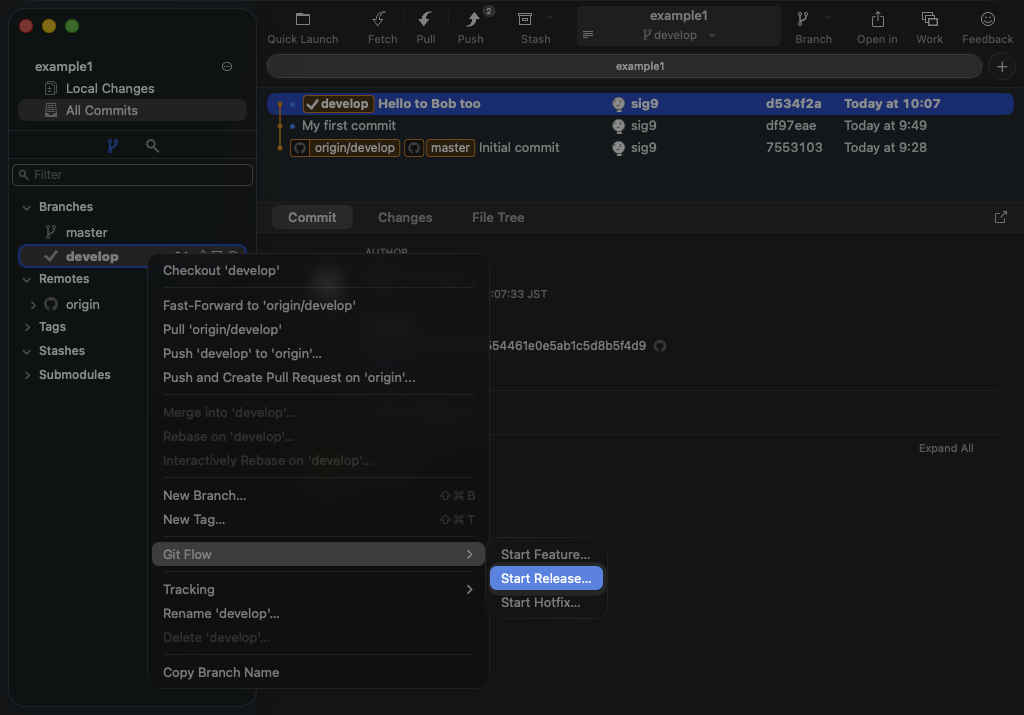Select Local Changes in sidebar

[110, 88]
